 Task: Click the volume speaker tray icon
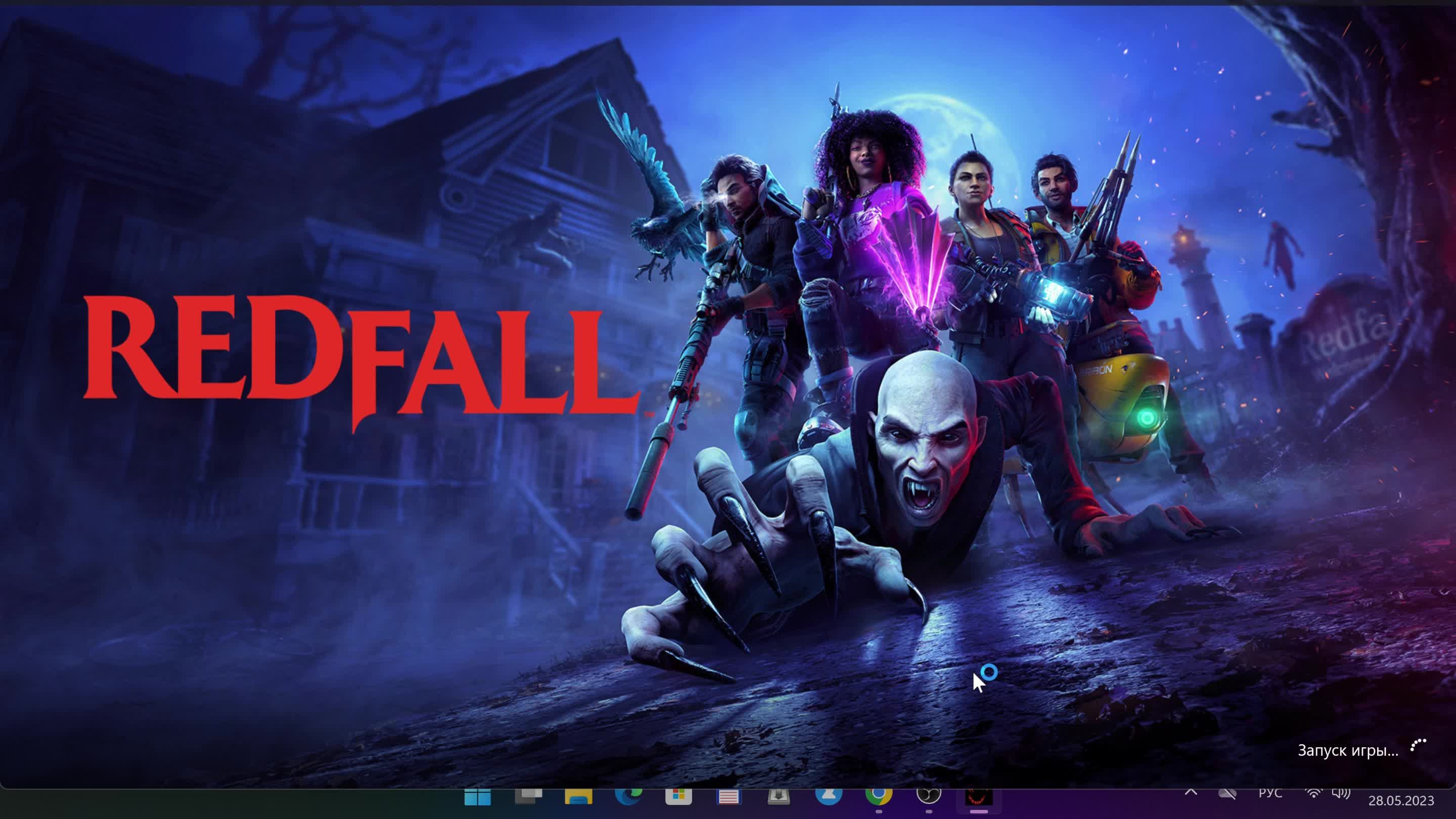click(x=1341, y=794)
